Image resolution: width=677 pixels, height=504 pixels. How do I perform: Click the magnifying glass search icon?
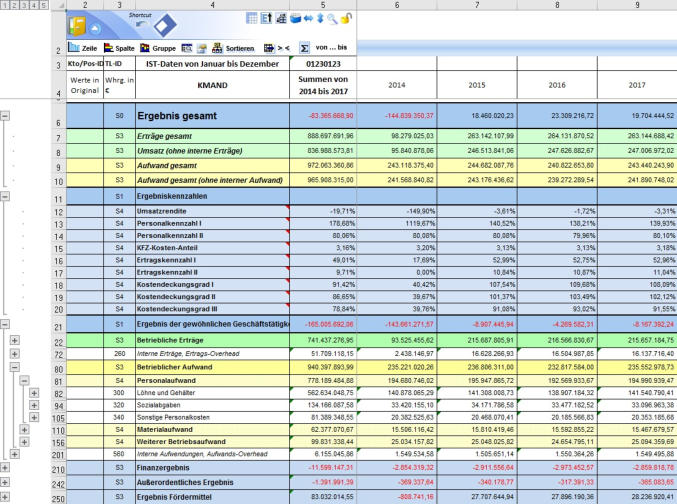331,19
